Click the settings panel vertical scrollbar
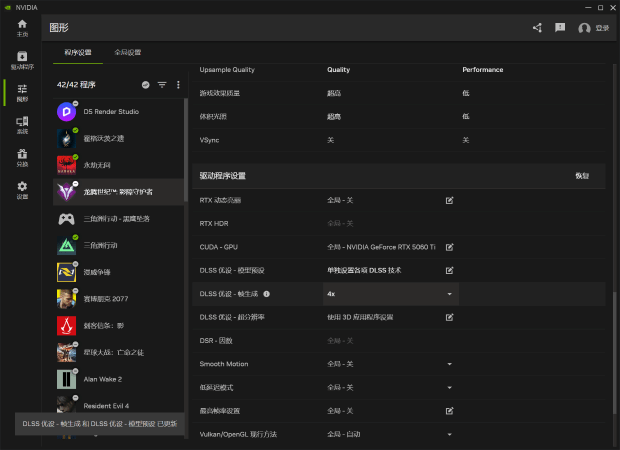The image size is (620, 450). coord(614,353)
